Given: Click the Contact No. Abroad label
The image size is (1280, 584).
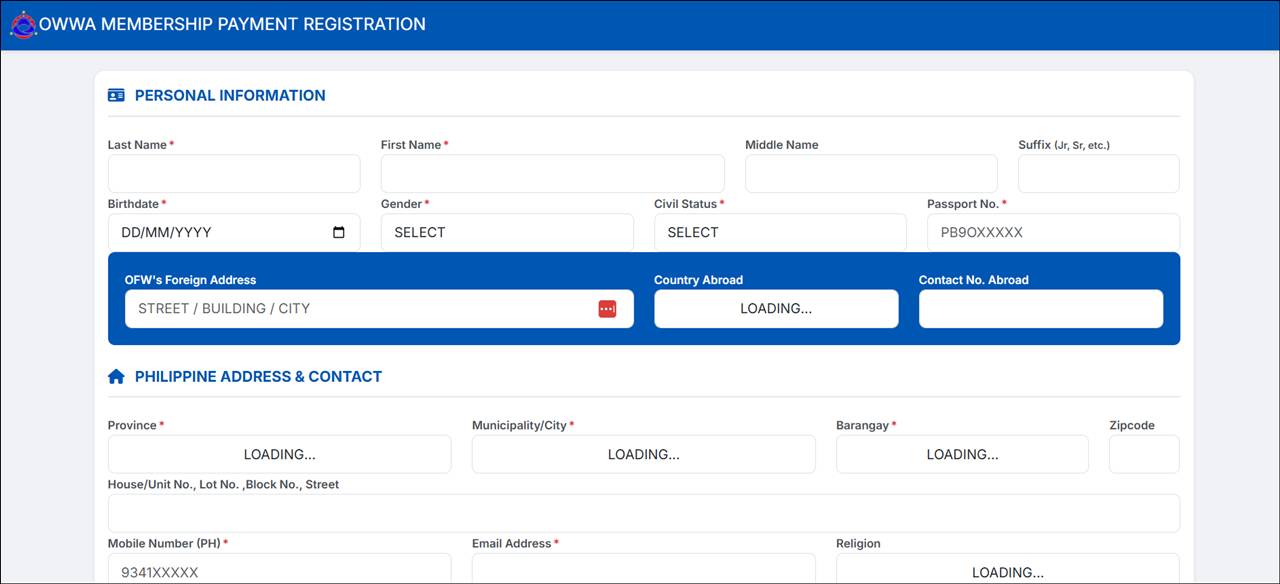Looking at the screenshot, I should [974, 280].
